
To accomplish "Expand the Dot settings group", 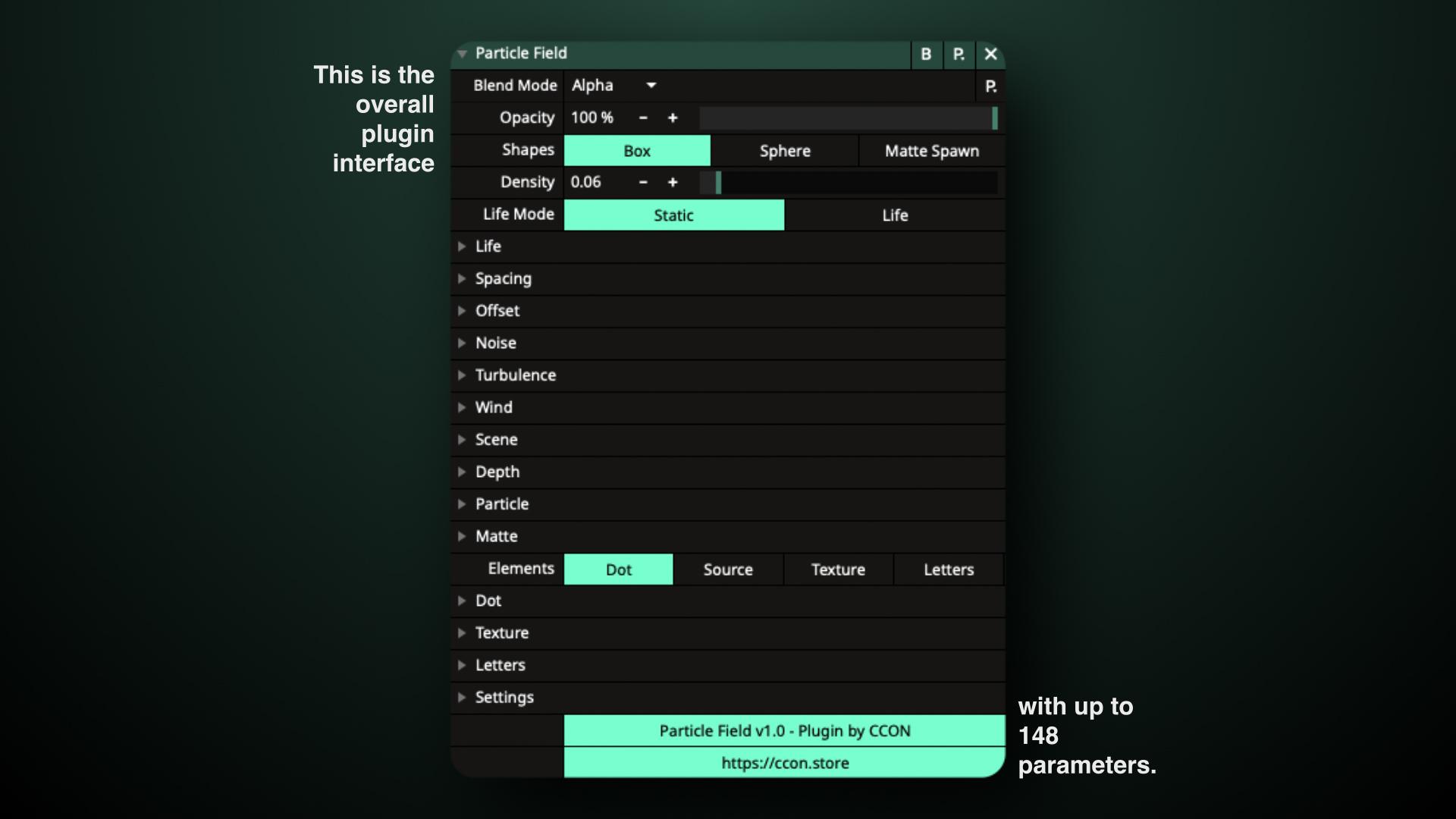I will point(728,601).
